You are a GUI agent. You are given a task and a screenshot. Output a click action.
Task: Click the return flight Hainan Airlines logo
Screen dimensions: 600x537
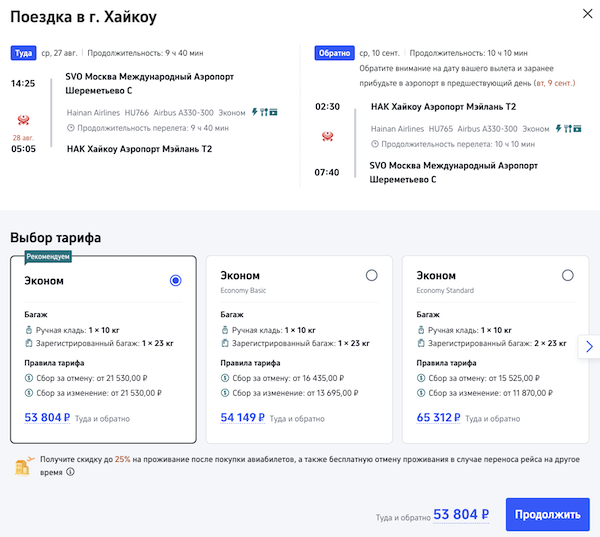(327, 136)
